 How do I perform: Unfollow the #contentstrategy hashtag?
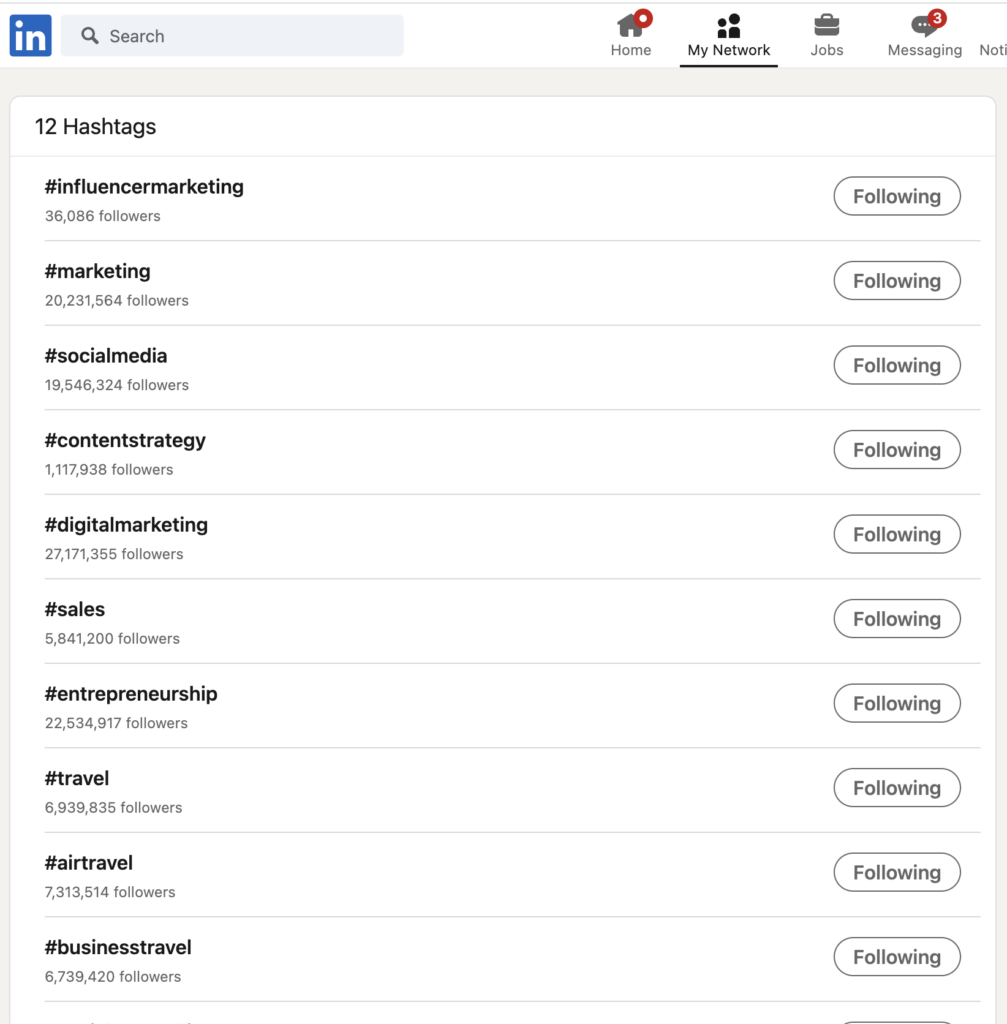[x=896, y=450]
